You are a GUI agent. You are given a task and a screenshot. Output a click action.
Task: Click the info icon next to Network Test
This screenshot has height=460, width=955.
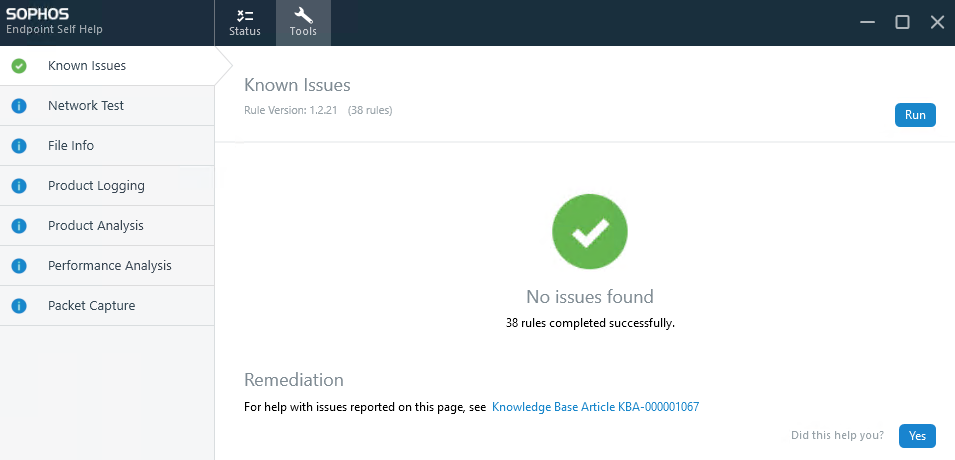coord(18,106)
